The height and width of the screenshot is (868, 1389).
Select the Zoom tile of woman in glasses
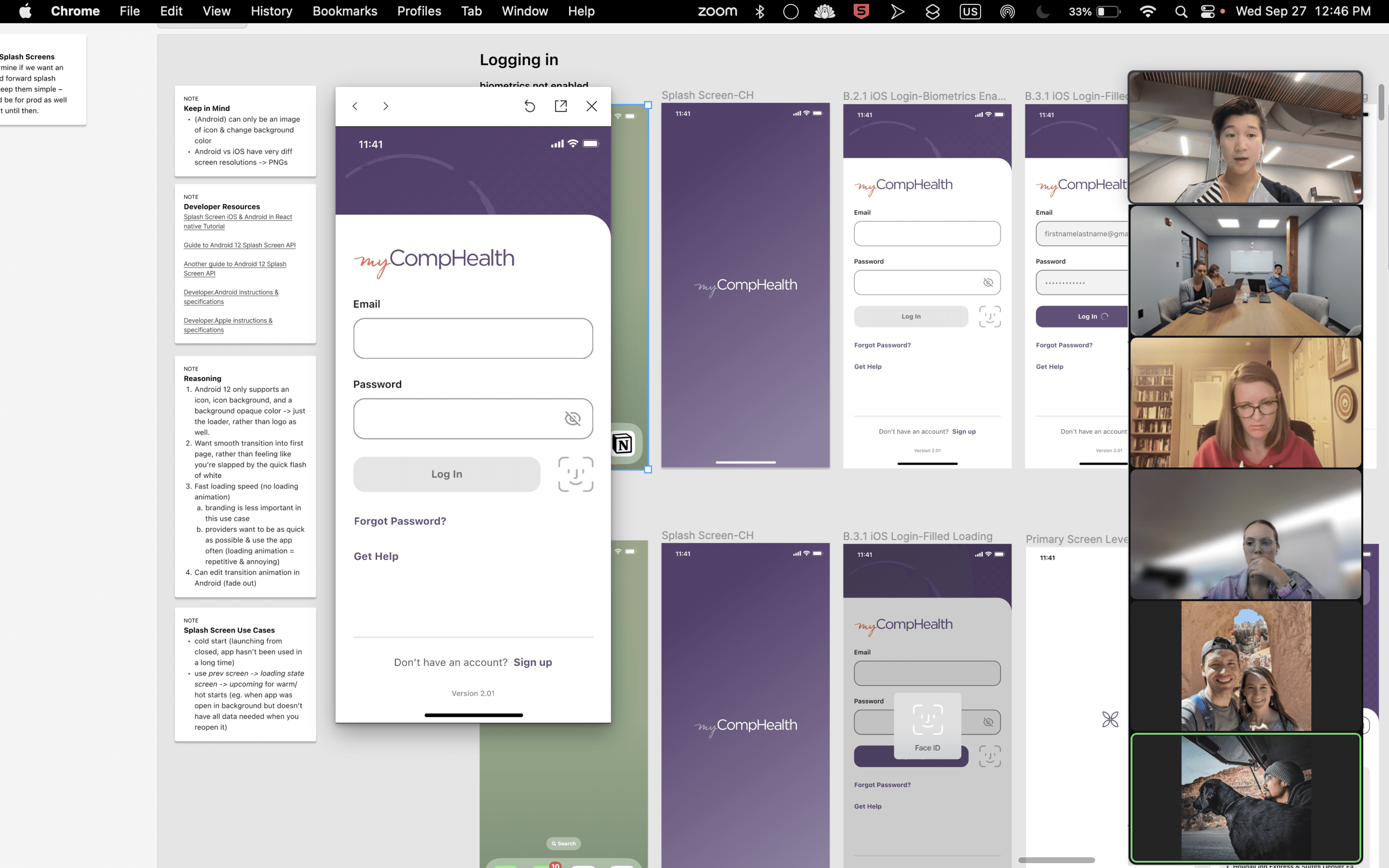(1246, 402)
